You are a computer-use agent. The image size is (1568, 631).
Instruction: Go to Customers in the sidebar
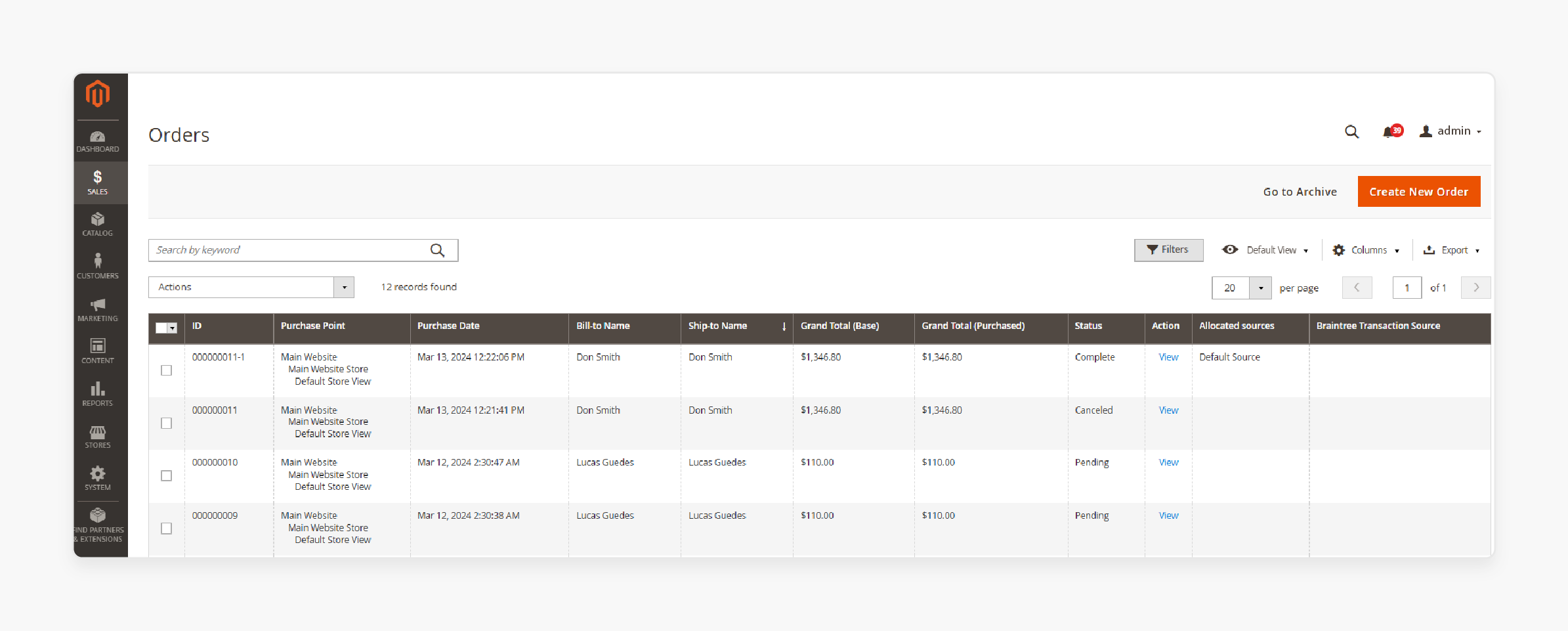[x=97, y=267]
